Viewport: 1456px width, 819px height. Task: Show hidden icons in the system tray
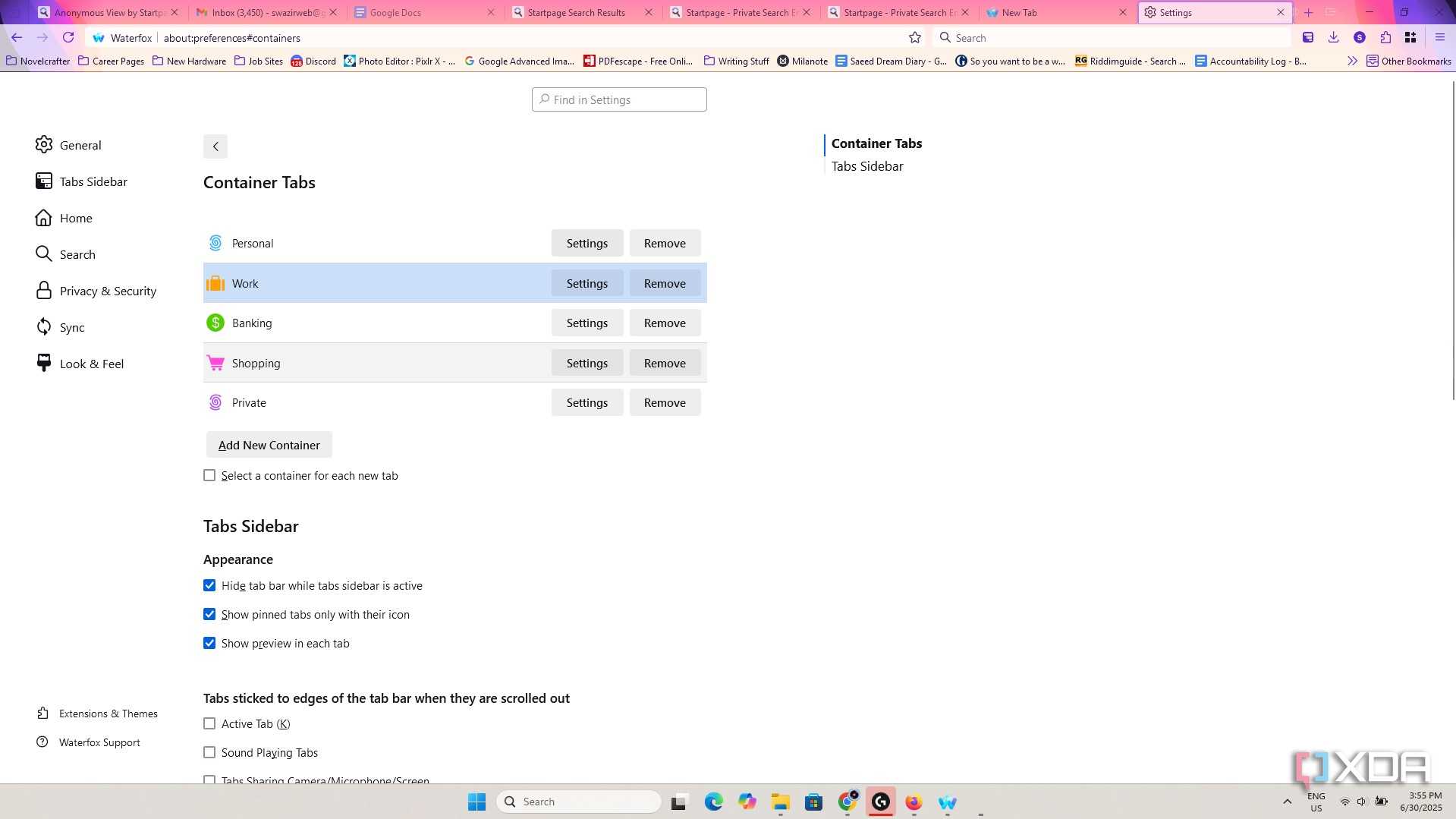point(1287,802)
